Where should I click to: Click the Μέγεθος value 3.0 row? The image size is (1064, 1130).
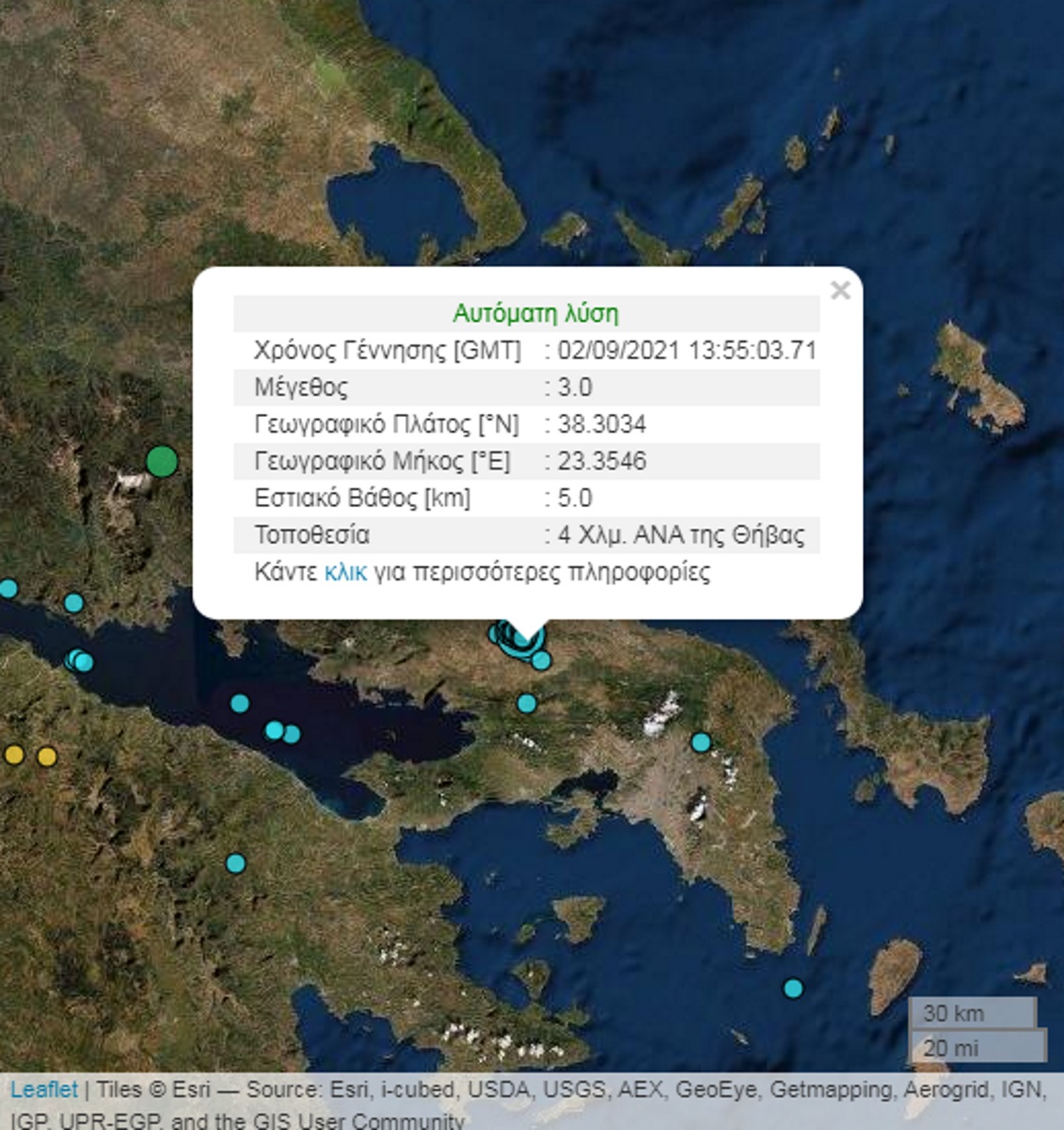(x=575, y=388)
